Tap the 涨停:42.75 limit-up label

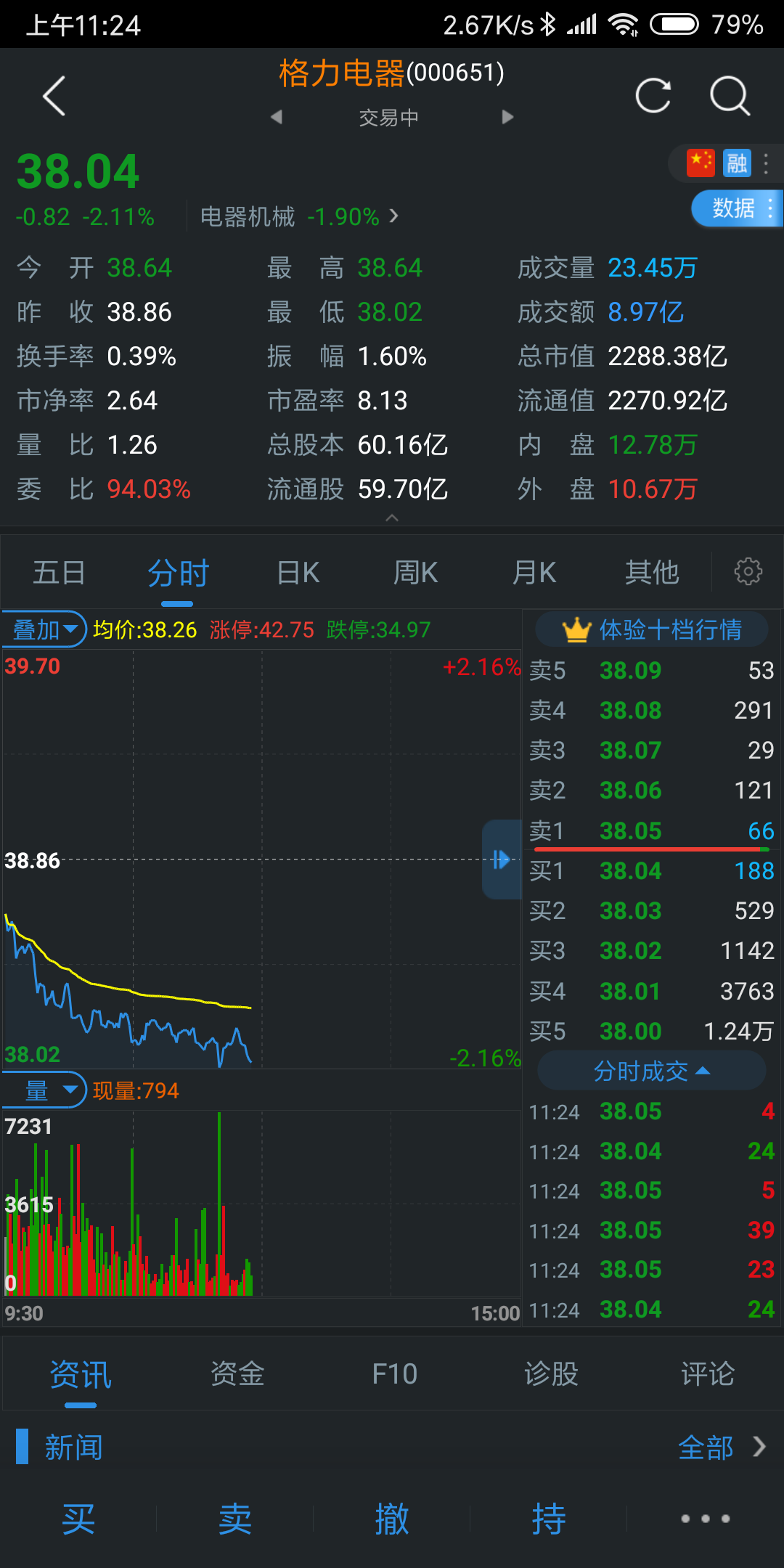[x=262, y=629]
